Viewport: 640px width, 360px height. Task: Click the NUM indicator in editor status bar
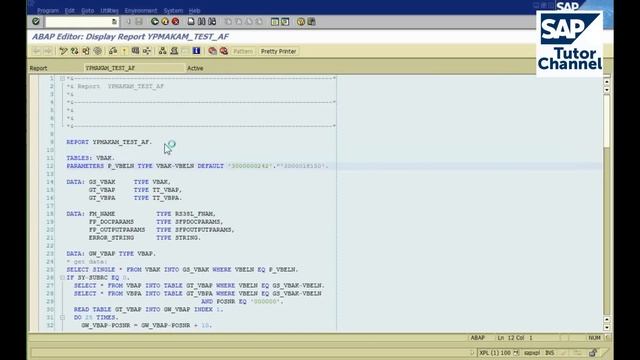594,338
